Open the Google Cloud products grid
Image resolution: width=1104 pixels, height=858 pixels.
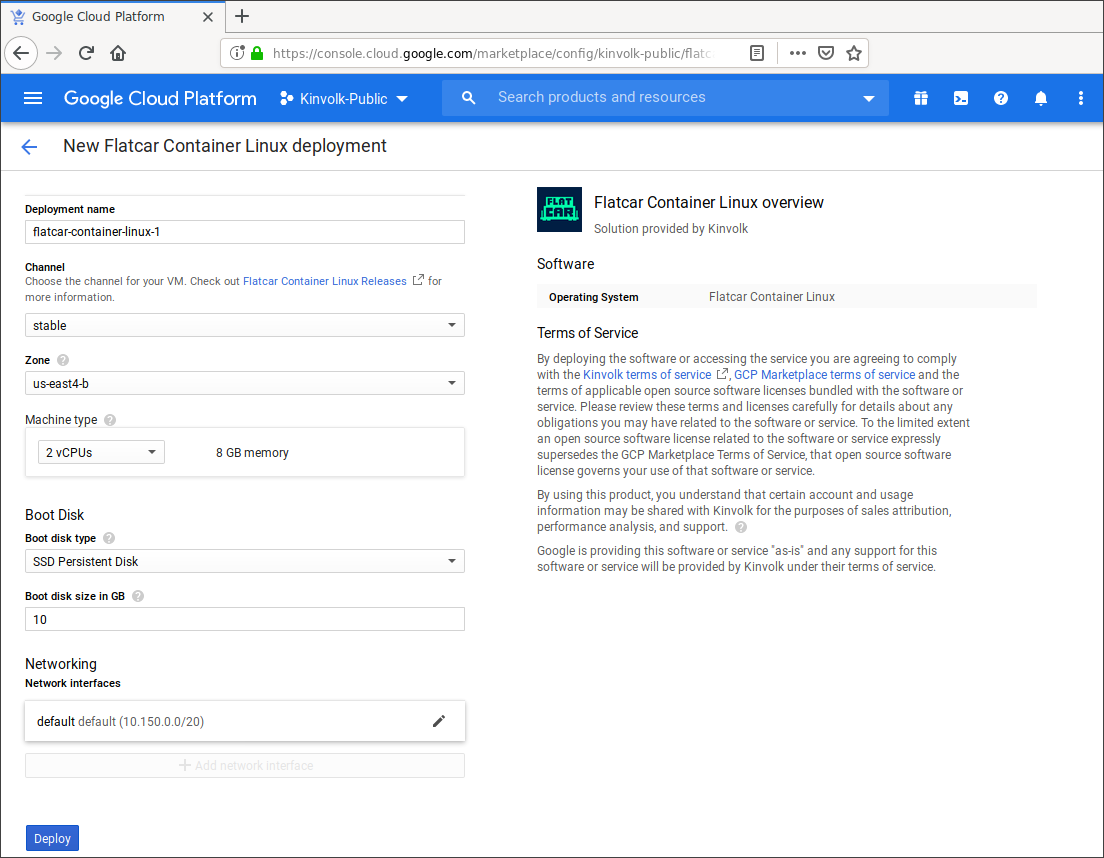[921, 98]
